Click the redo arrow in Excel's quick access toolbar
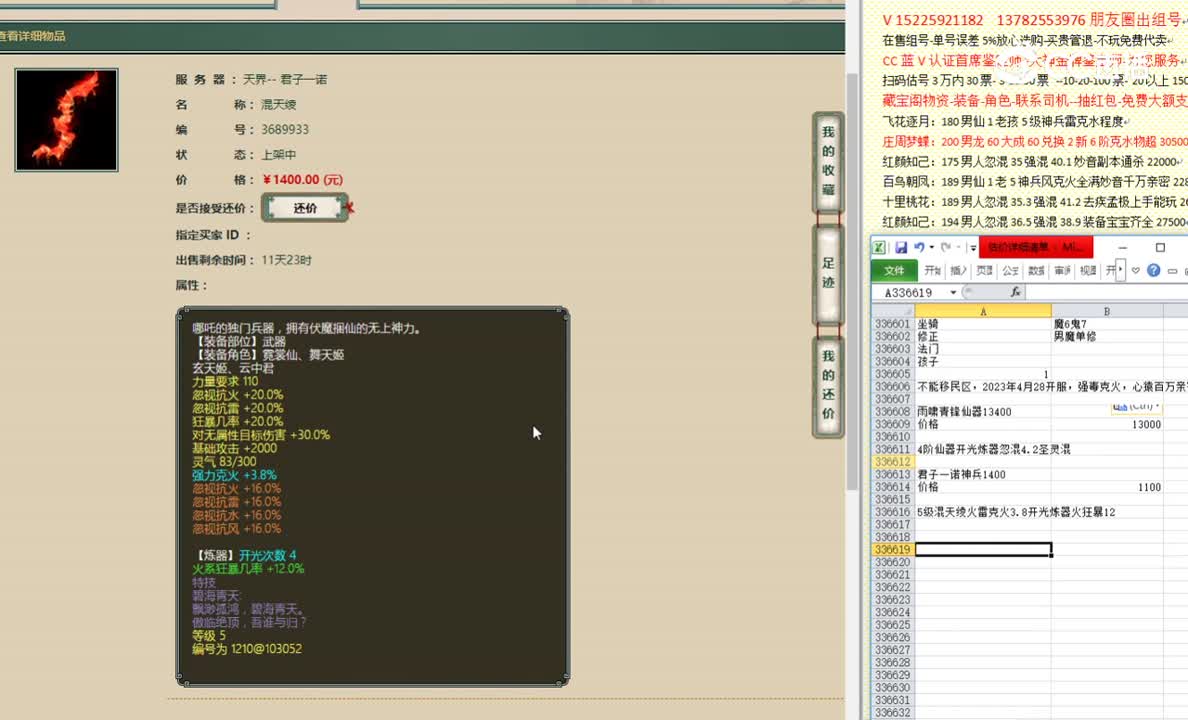Image resolution: width=1188 pixels, height=720 pixels. (946, 247)
